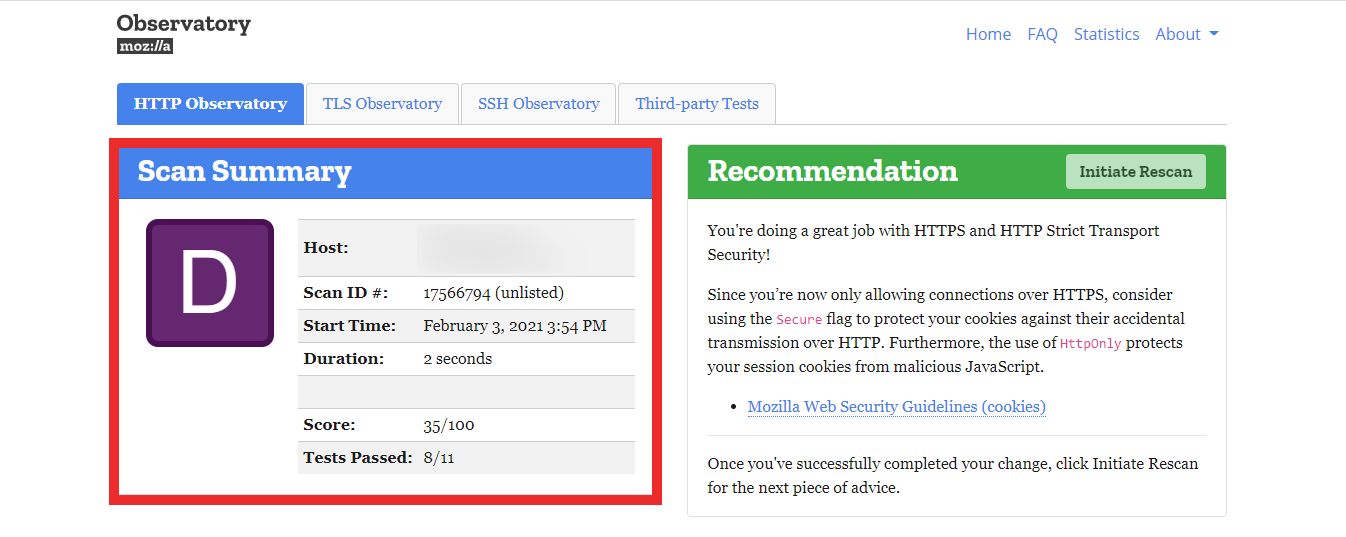Go to the FAQ page
The width and height of the screenshot is (1346, 537).
coord(1042,34)
